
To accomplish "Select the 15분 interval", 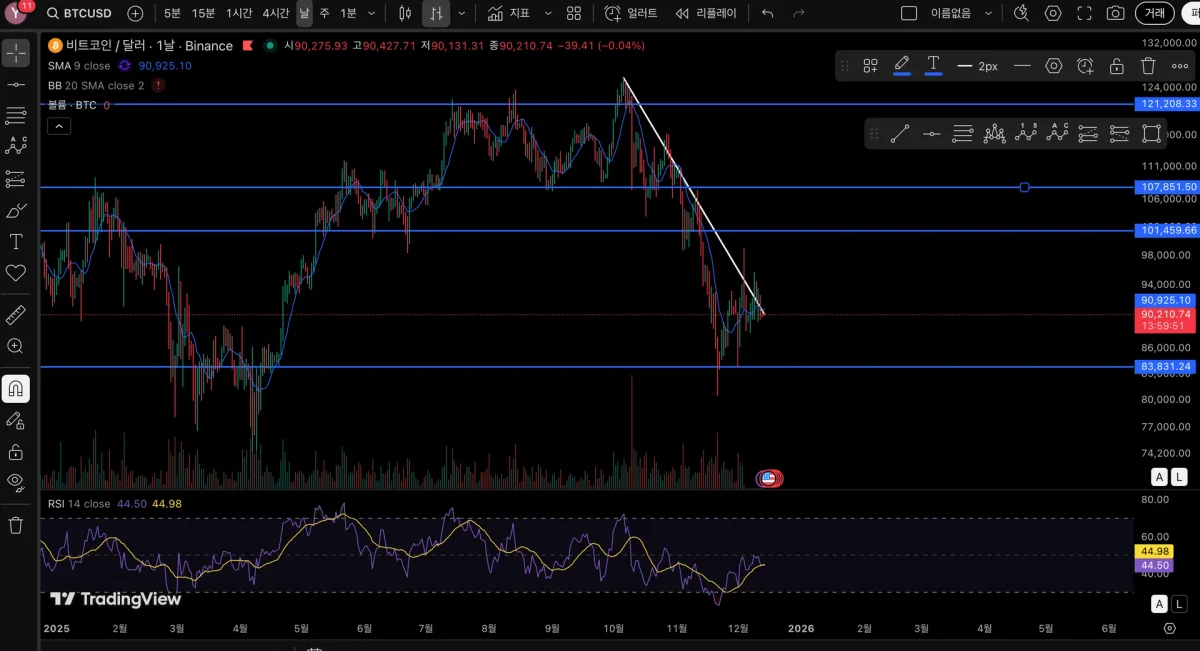I will pos(203,13).
